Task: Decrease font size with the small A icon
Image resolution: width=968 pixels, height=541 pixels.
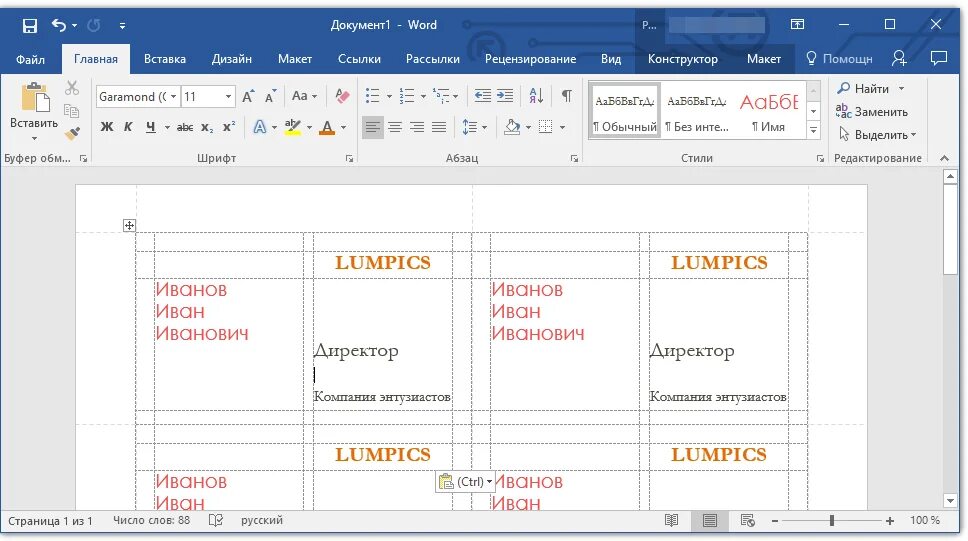Action: pos(270,96)
